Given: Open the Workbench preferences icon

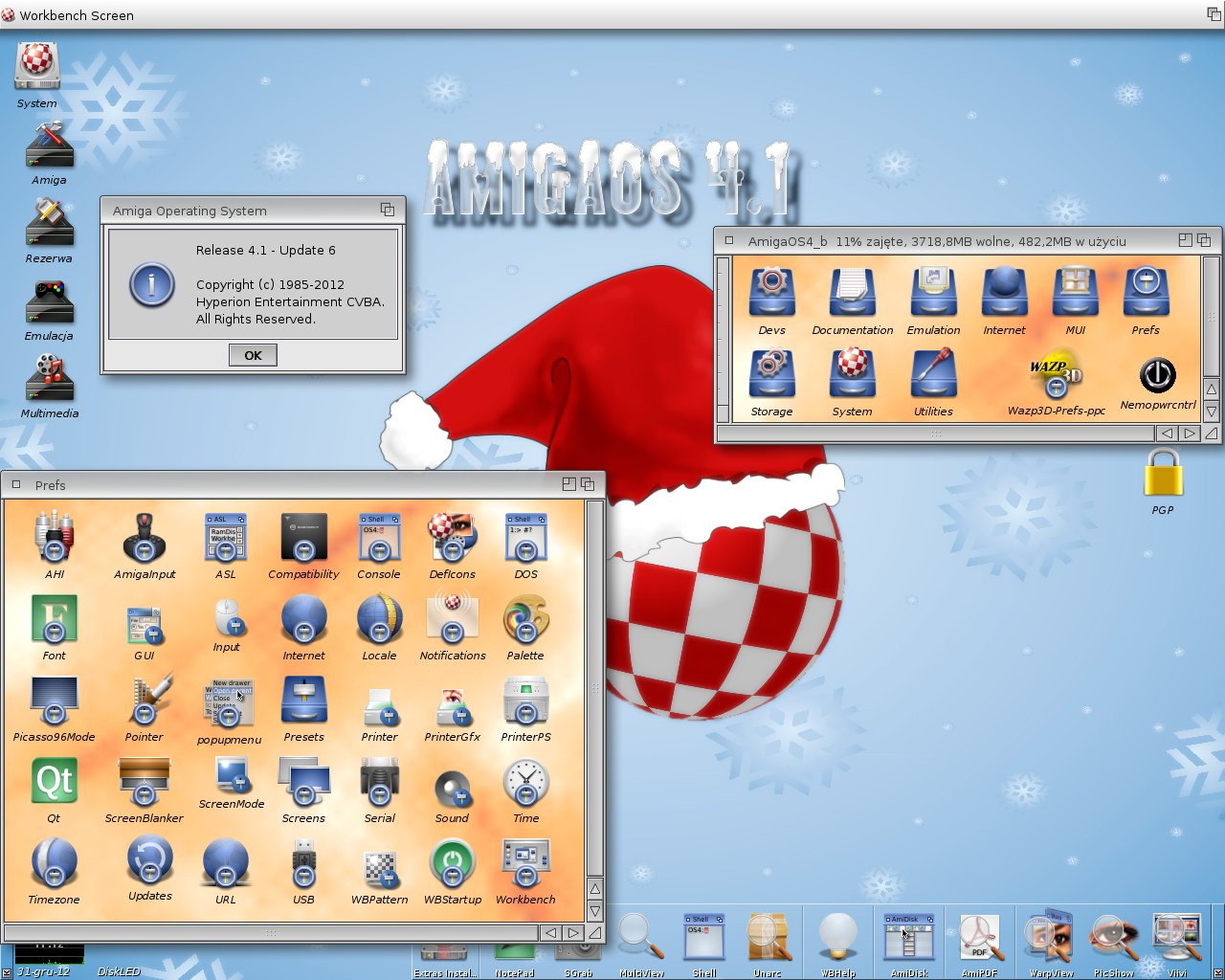Looking at the screenshot, I should [x=525, y=862].
